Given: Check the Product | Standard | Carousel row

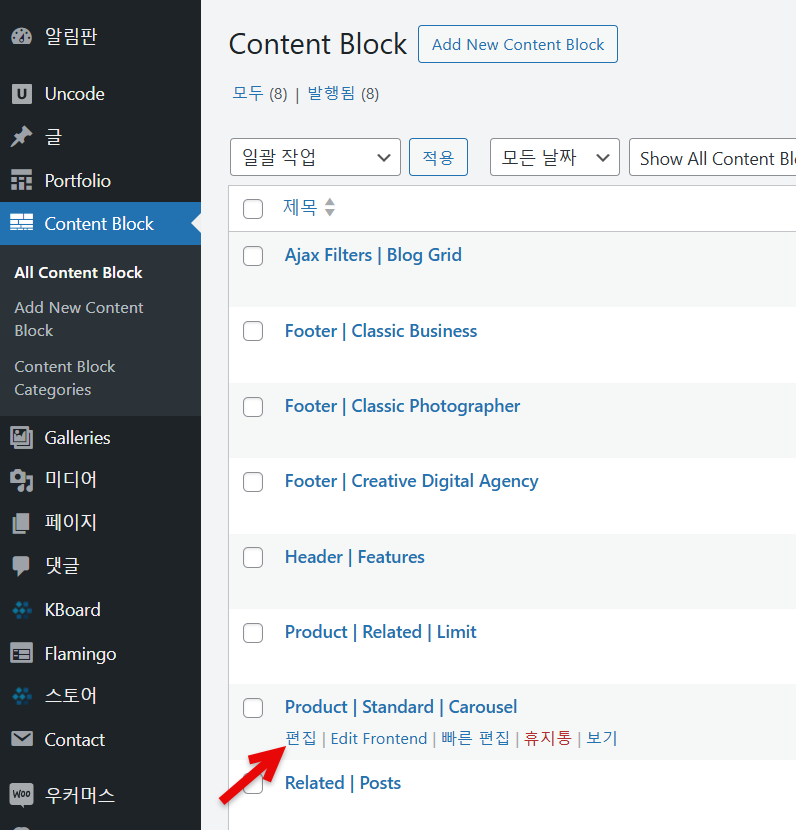Looking at the screenshot, I should [x=253, y=708].
